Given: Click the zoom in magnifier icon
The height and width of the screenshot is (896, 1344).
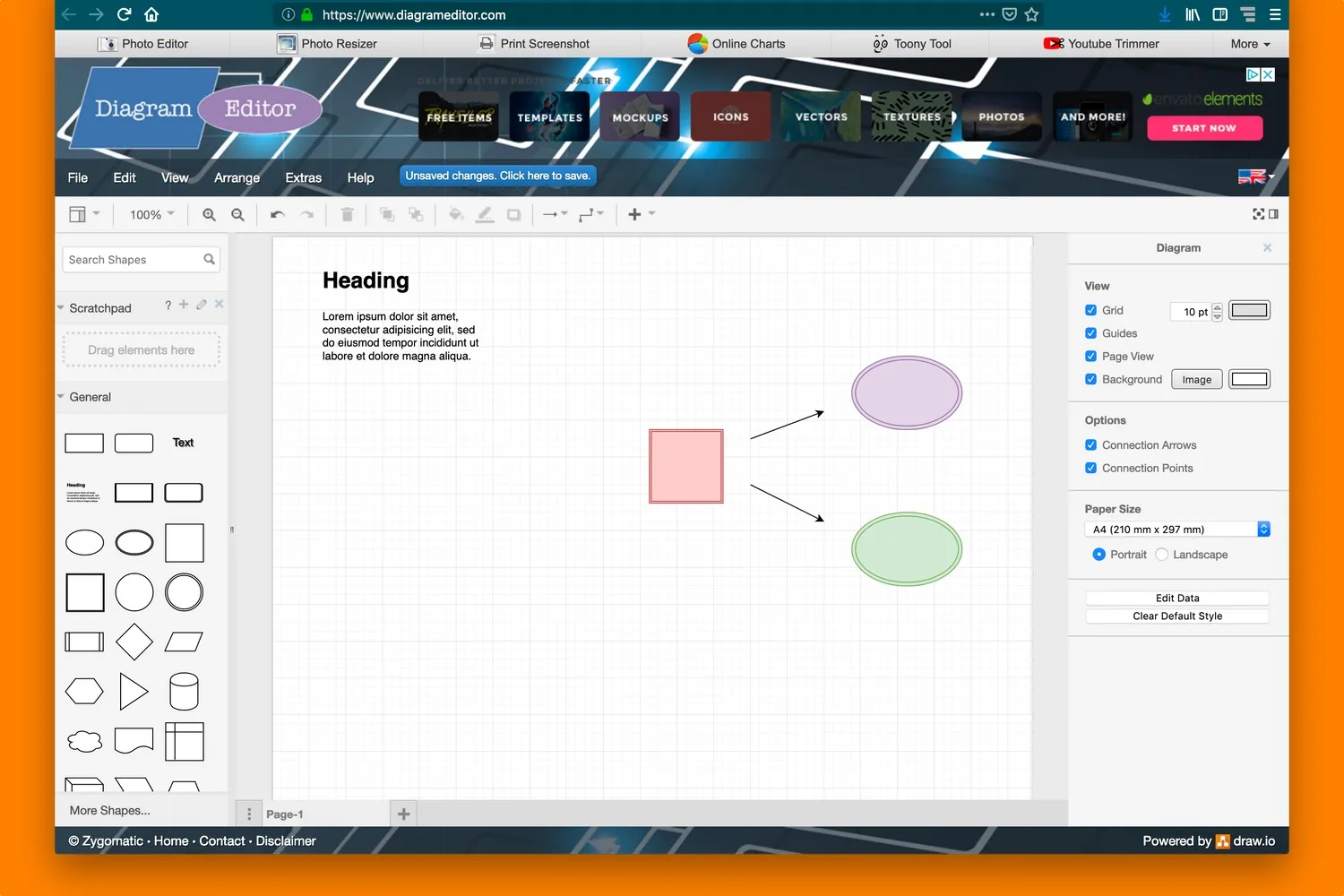Looking at the screenshot, I should (209, 215).
